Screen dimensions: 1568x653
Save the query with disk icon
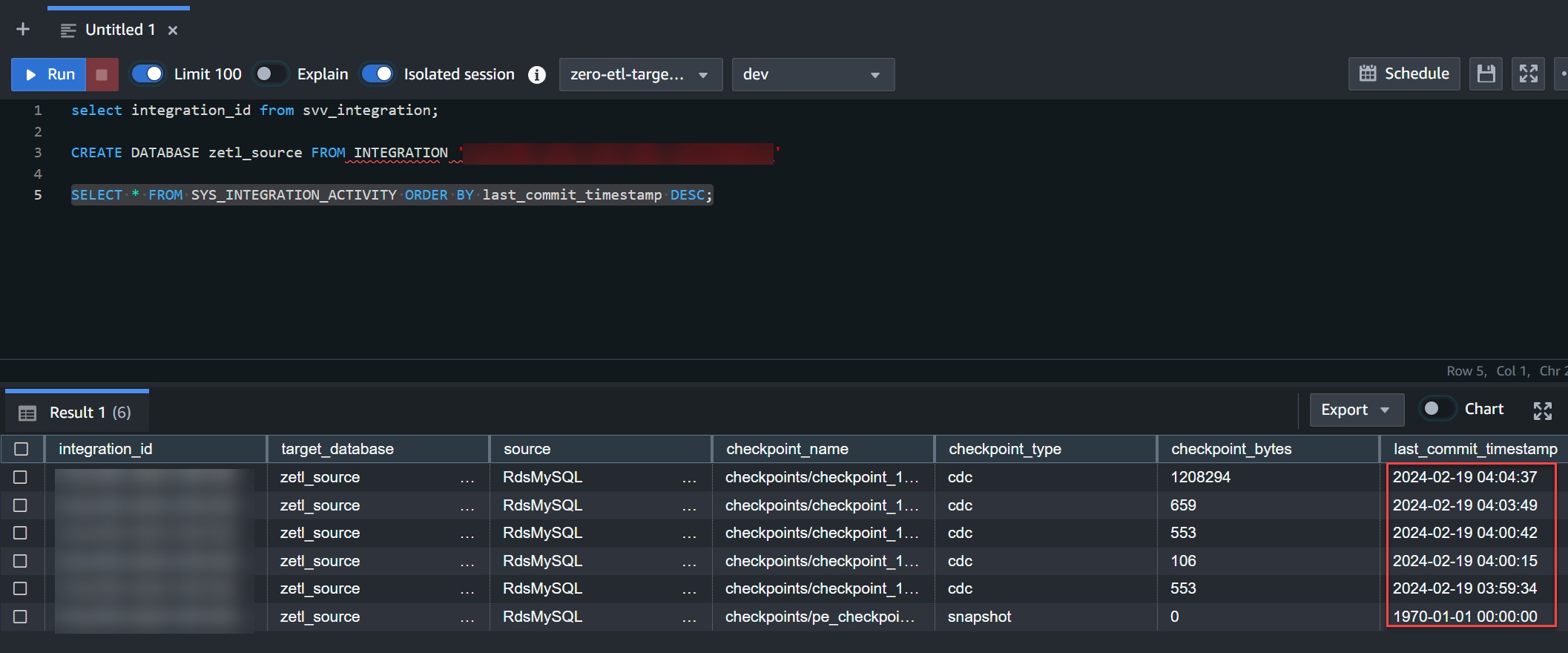point(1486,73)
